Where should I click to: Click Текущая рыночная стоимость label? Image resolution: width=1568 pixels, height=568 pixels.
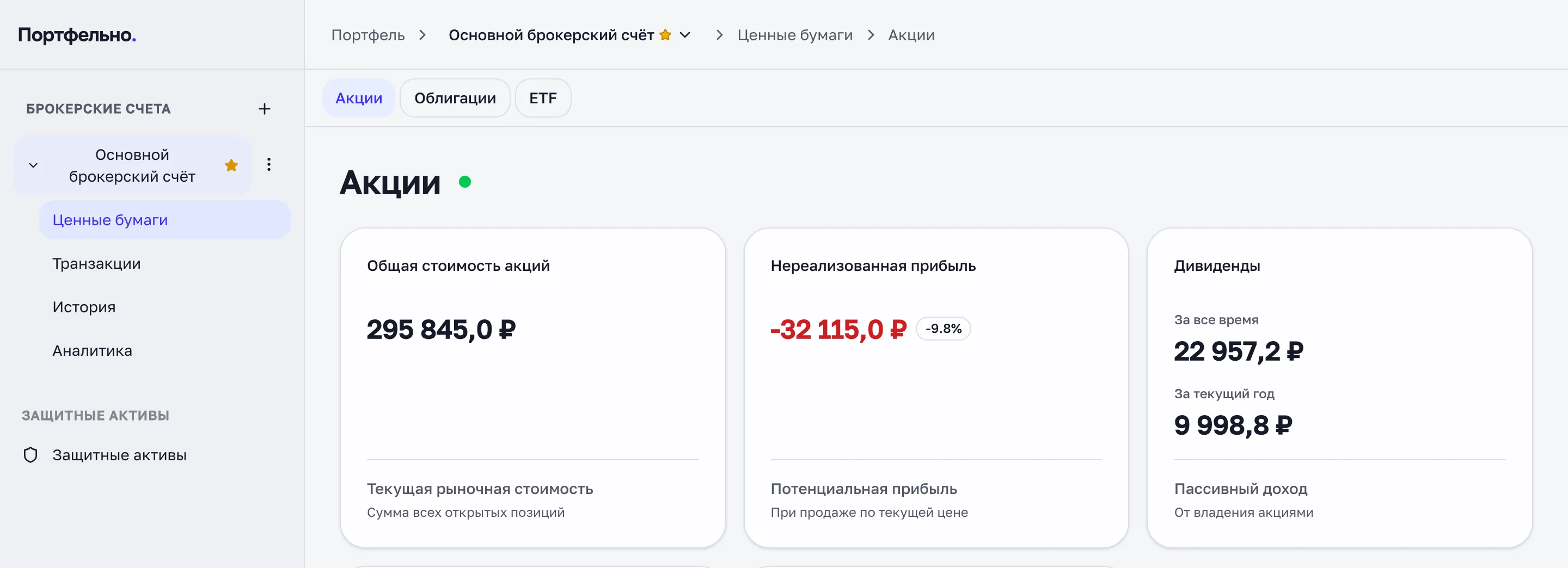tap(480, 489)
